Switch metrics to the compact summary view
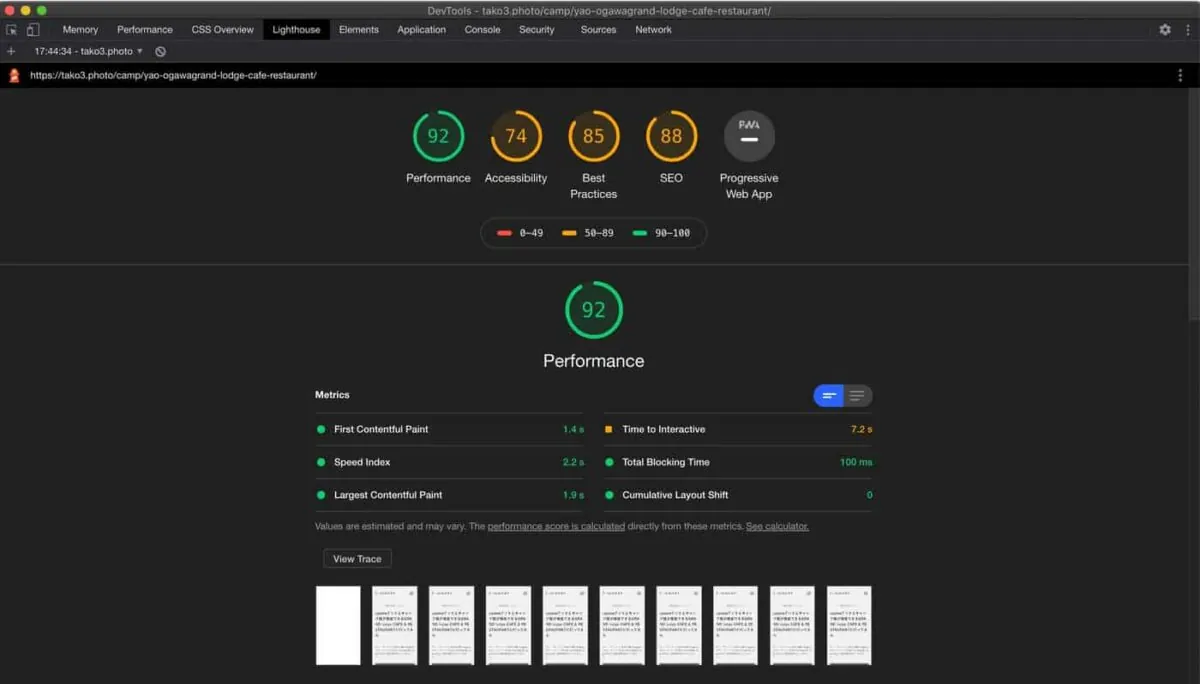The width and height of the screenshot is (1200, 684). (x=829, y=396)
